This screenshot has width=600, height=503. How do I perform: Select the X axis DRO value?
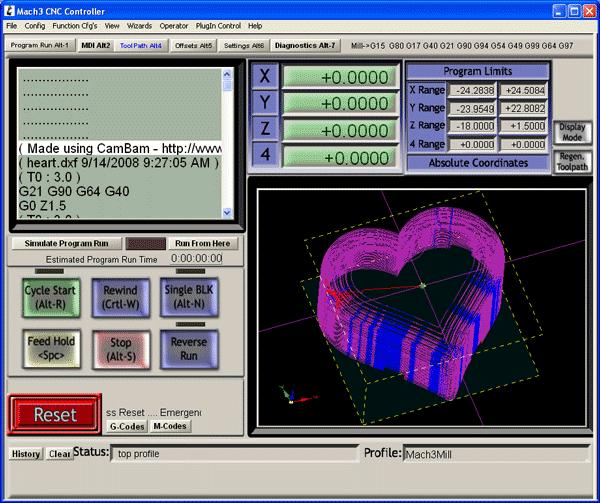point(340,77)
